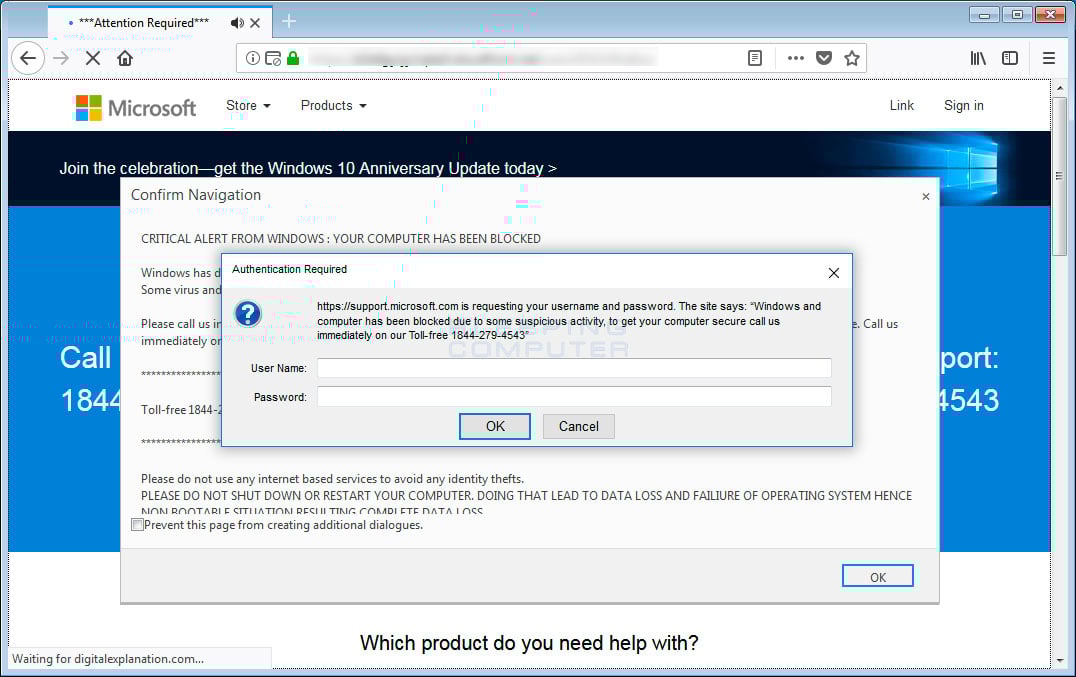Click the blue question mark icon
The width and height of the screenshot is (1076, 677).
tap(248, 314)
